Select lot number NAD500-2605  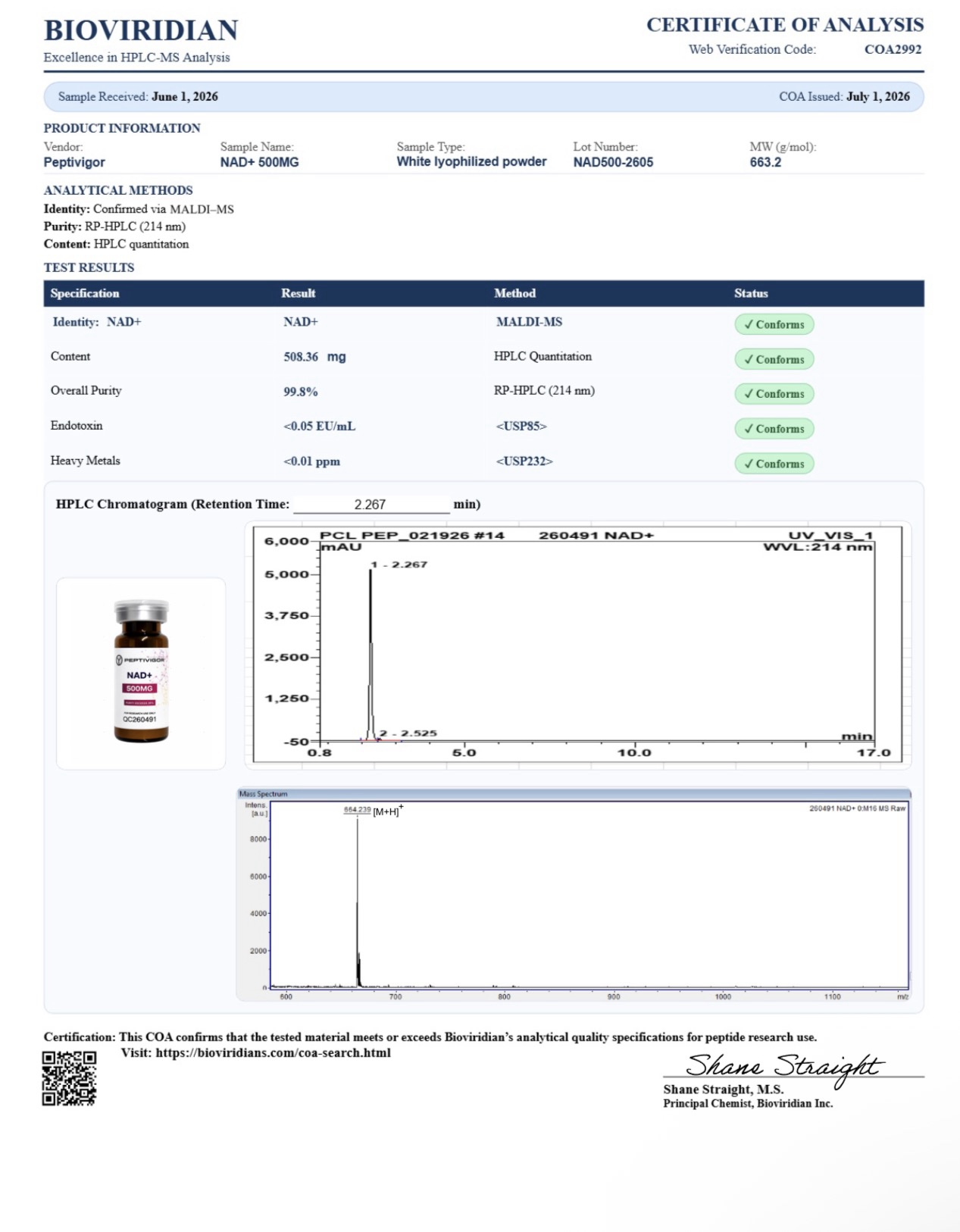[x=613, y=162]
